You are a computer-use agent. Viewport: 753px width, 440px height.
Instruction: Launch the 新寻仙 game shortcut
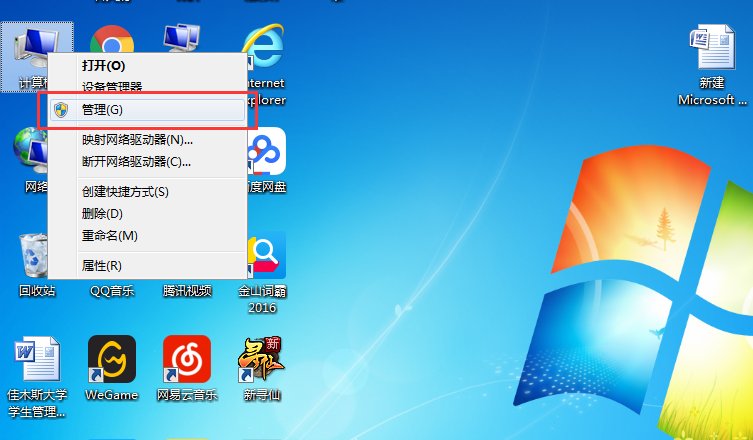pos(261,359)
